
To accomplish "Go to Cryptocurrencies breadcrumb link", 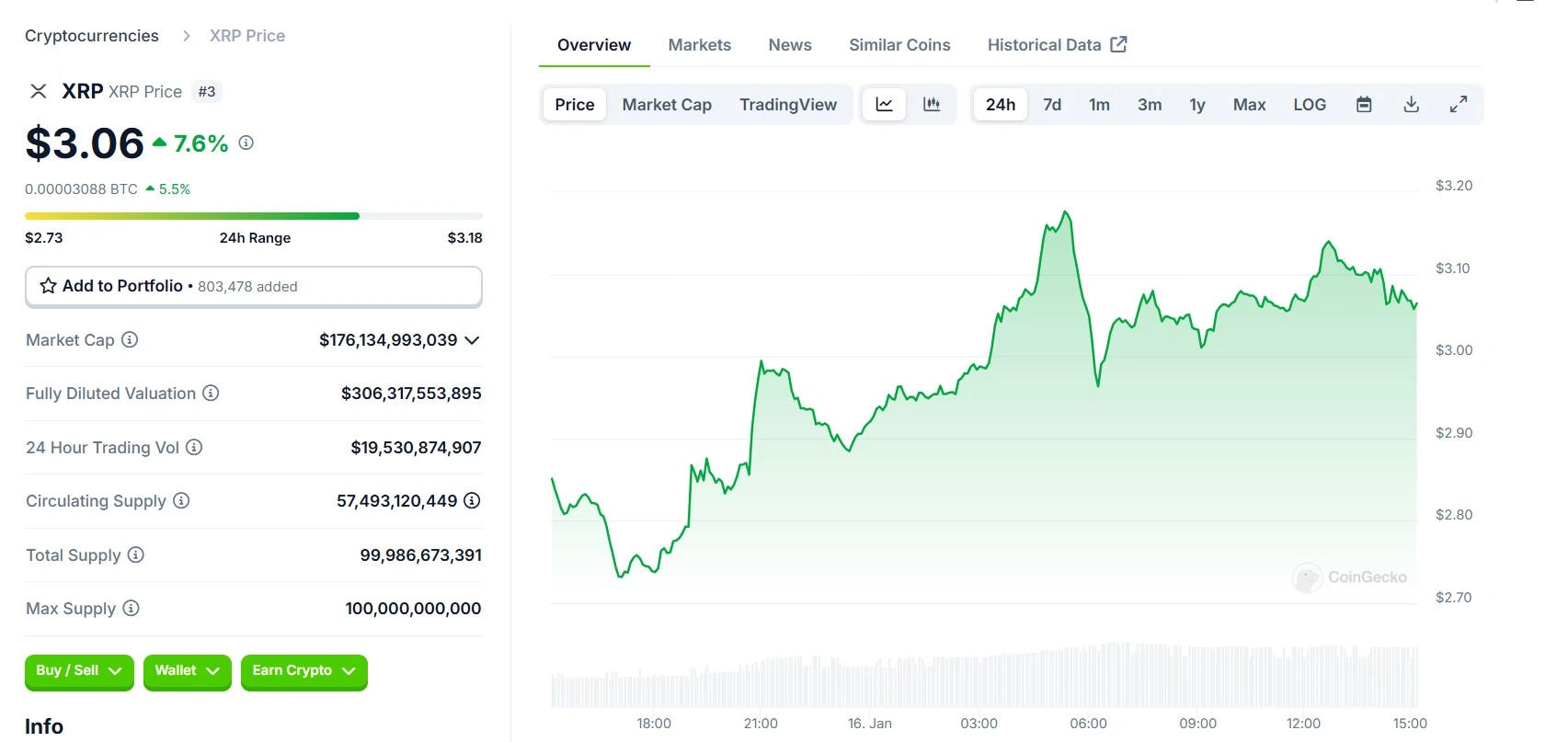I will [92, 36].
